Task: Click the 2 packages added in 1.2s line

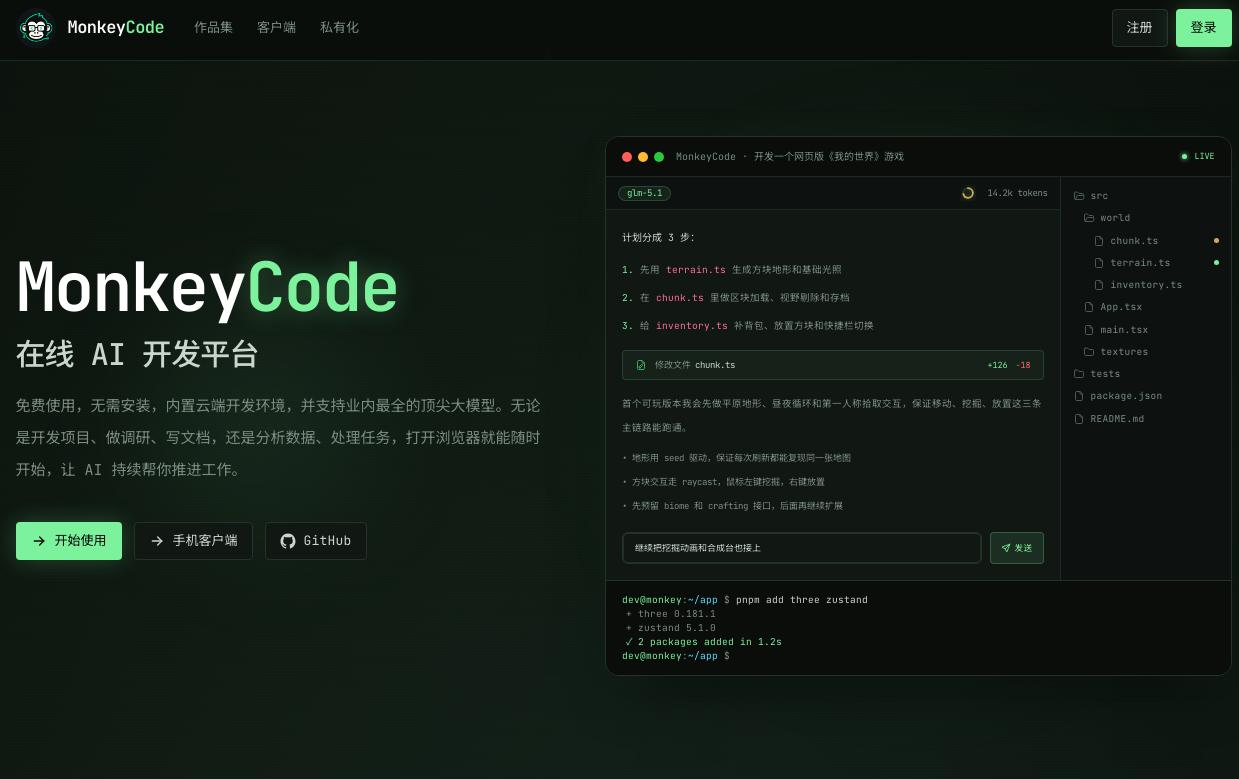Action: click(703, 642)
